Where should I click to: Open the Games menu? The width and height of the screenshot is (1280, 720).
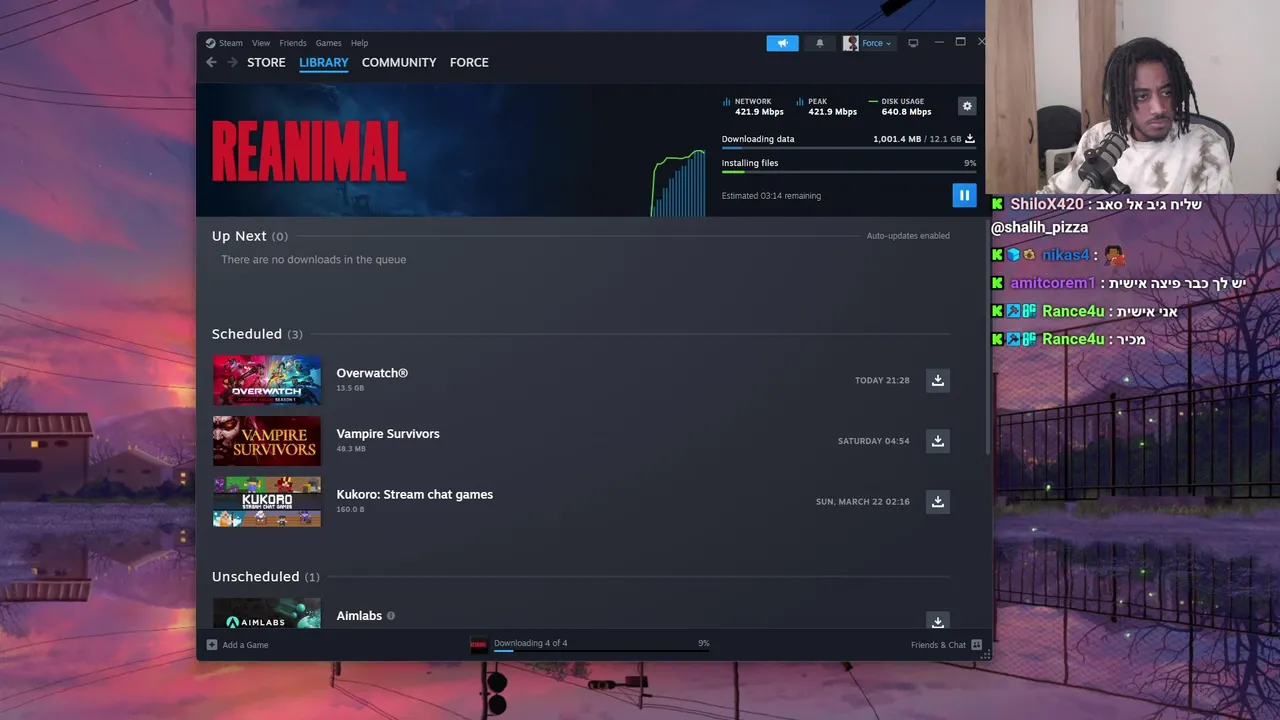pyautogui.click(x=328, y=43)
